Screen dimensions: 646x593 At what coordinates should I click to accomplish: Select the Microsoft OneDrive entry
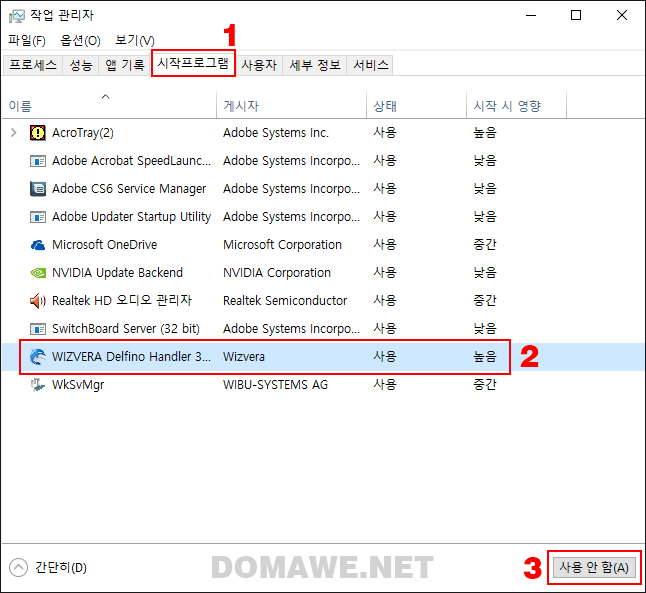(x=105, y=245)
